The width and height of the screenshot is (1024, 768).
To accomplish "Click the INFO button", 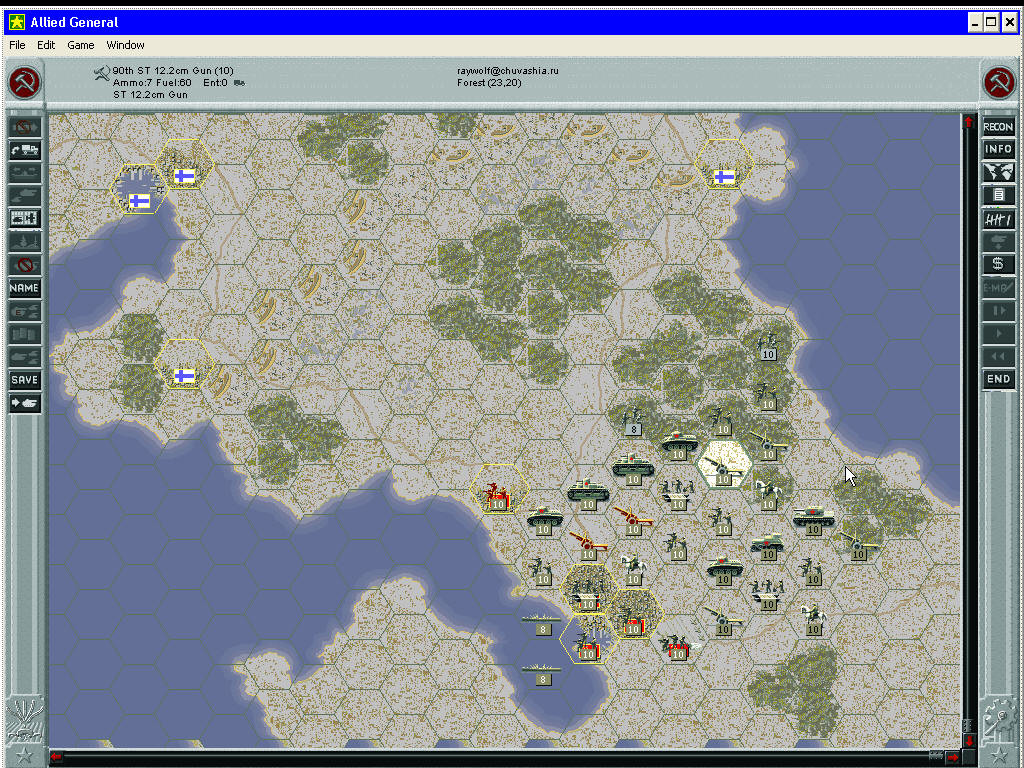I will (998, 149).
